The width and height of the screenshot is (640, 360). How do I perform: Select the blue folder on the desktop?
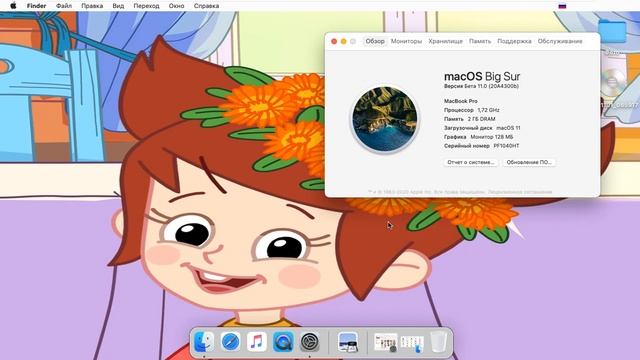click(x=612, y=31)
